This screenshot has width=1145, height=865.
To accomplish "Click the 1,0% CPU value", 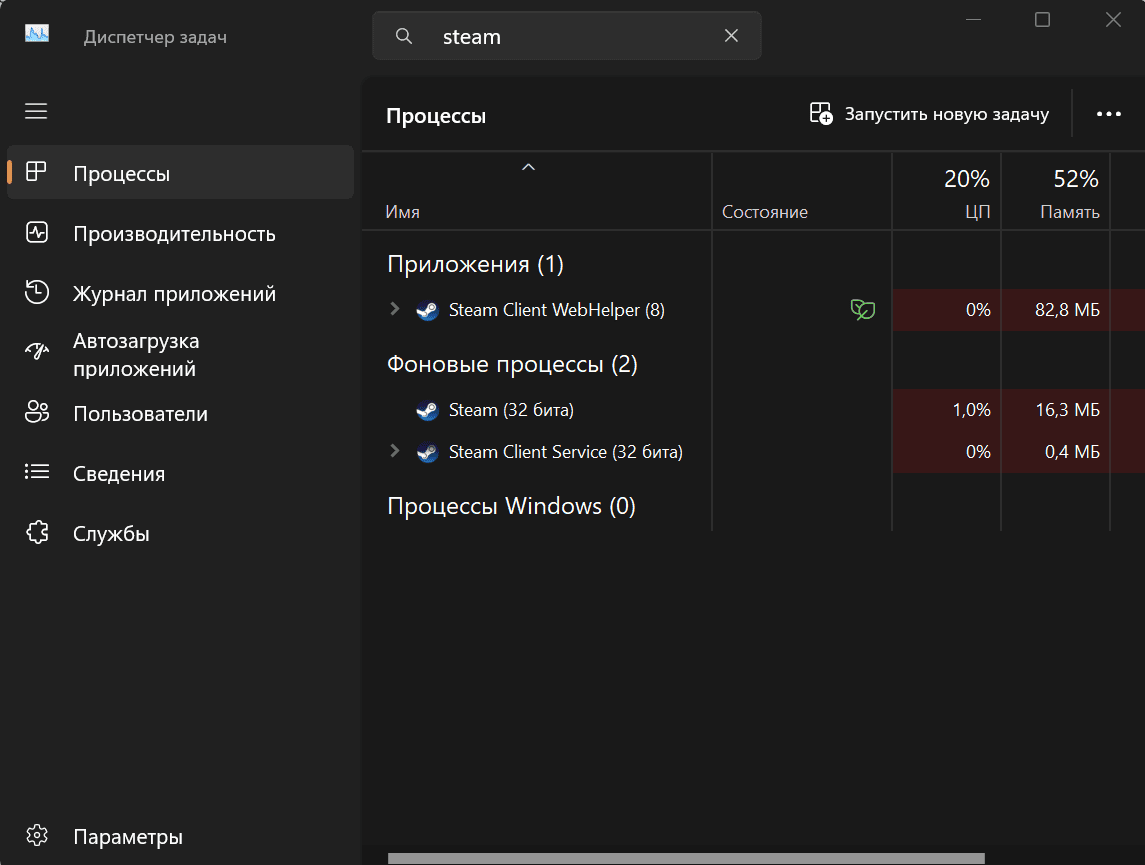I will (x=971, y=410).
